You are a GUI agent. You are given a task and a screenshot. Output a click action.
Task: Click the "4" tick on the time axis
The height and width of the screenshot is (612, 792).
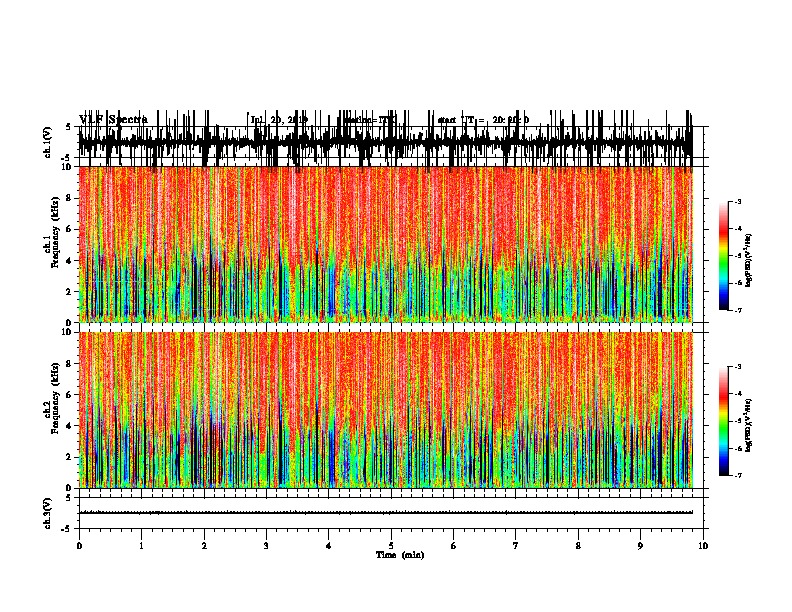point(328,546)
